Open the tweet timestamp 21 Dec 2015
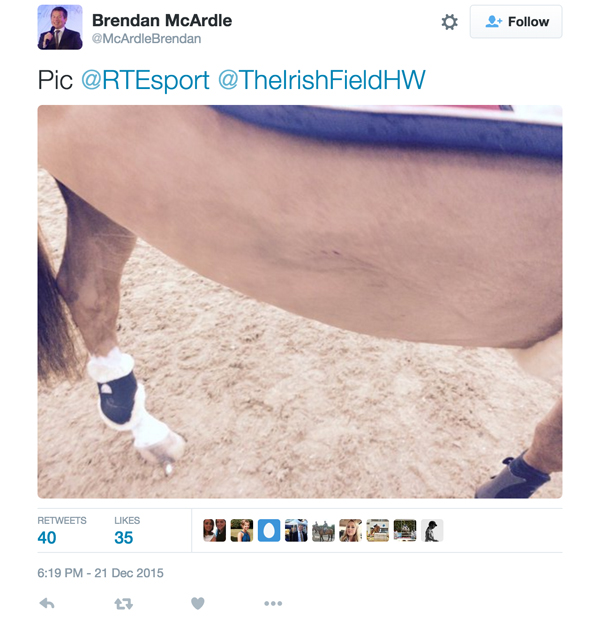 (100, 573)
